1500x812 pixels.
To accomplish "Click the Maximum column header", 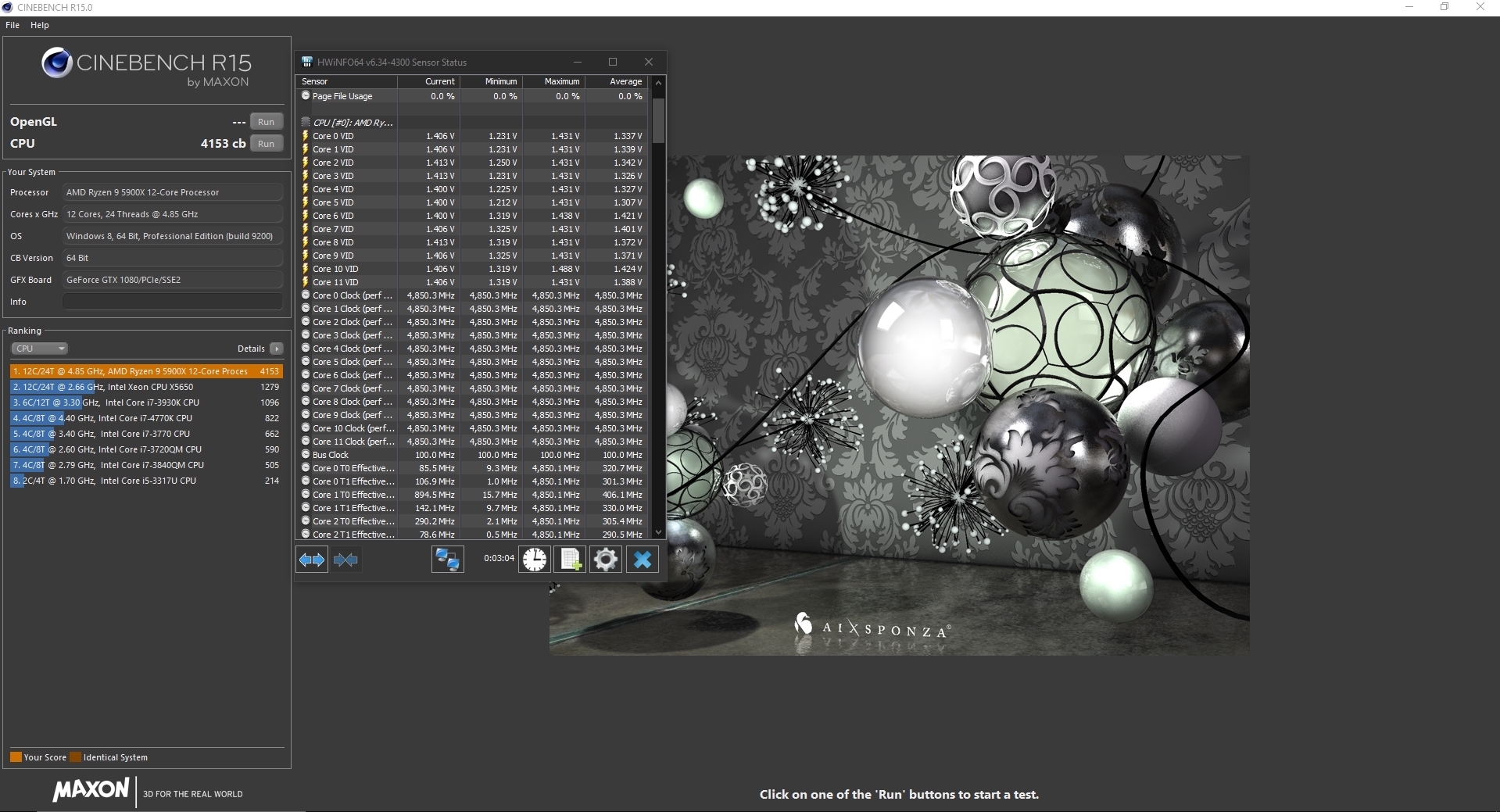I will 553,81.
